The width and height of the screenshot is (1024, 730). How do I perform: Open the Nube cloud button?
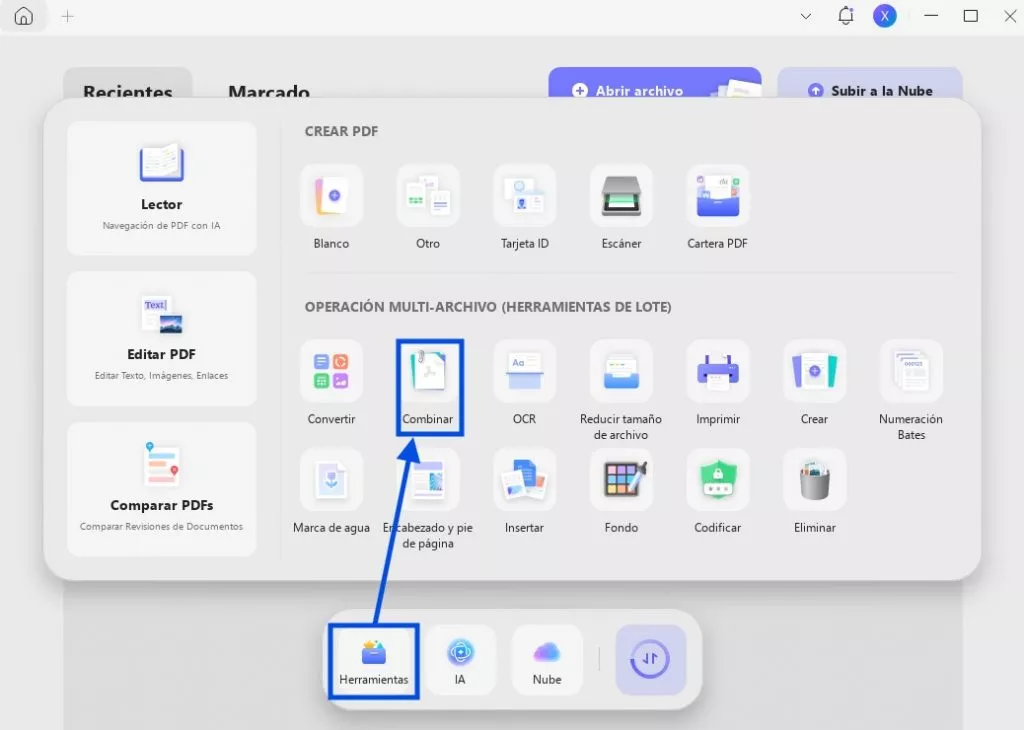[547, 660]
